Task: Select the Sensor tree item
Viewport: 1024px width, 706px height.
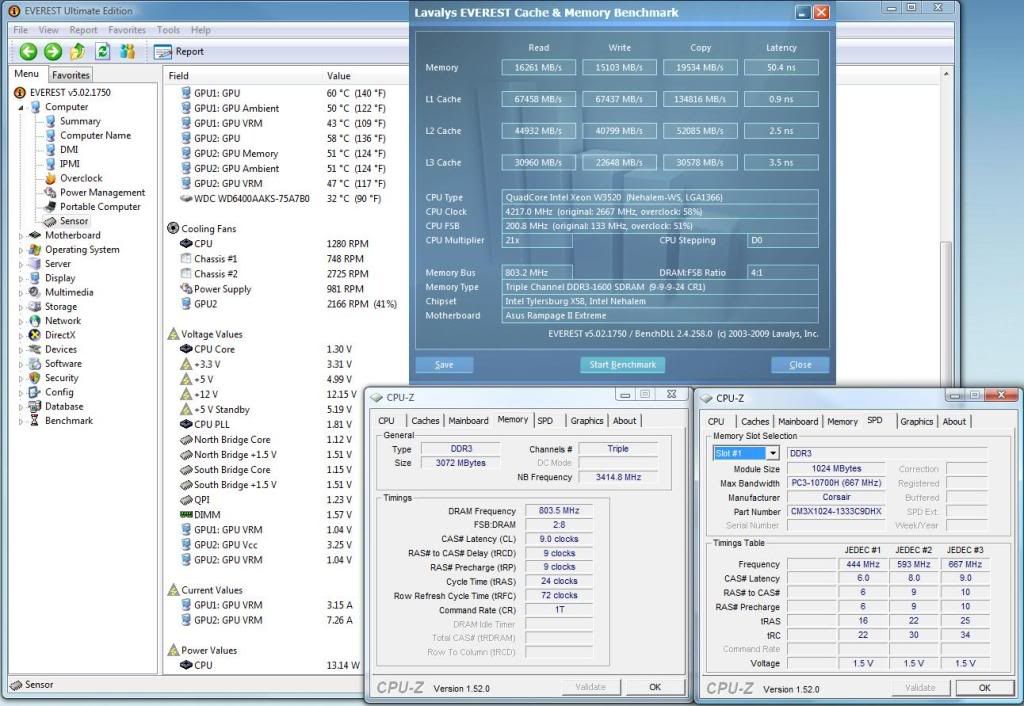Action: [74, 221]
